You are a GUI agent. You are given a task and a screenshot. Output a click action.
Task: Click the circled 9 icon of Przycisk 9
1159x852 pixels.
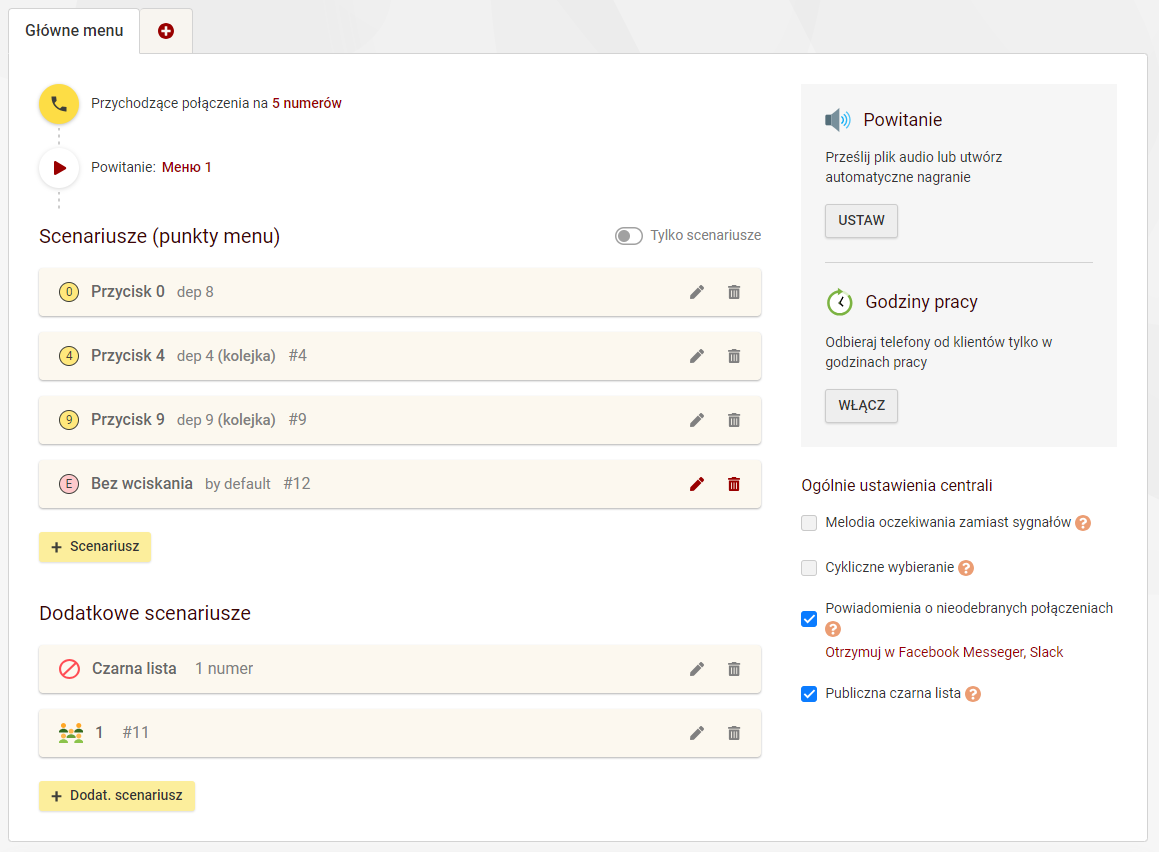click(x=69, y=420)
